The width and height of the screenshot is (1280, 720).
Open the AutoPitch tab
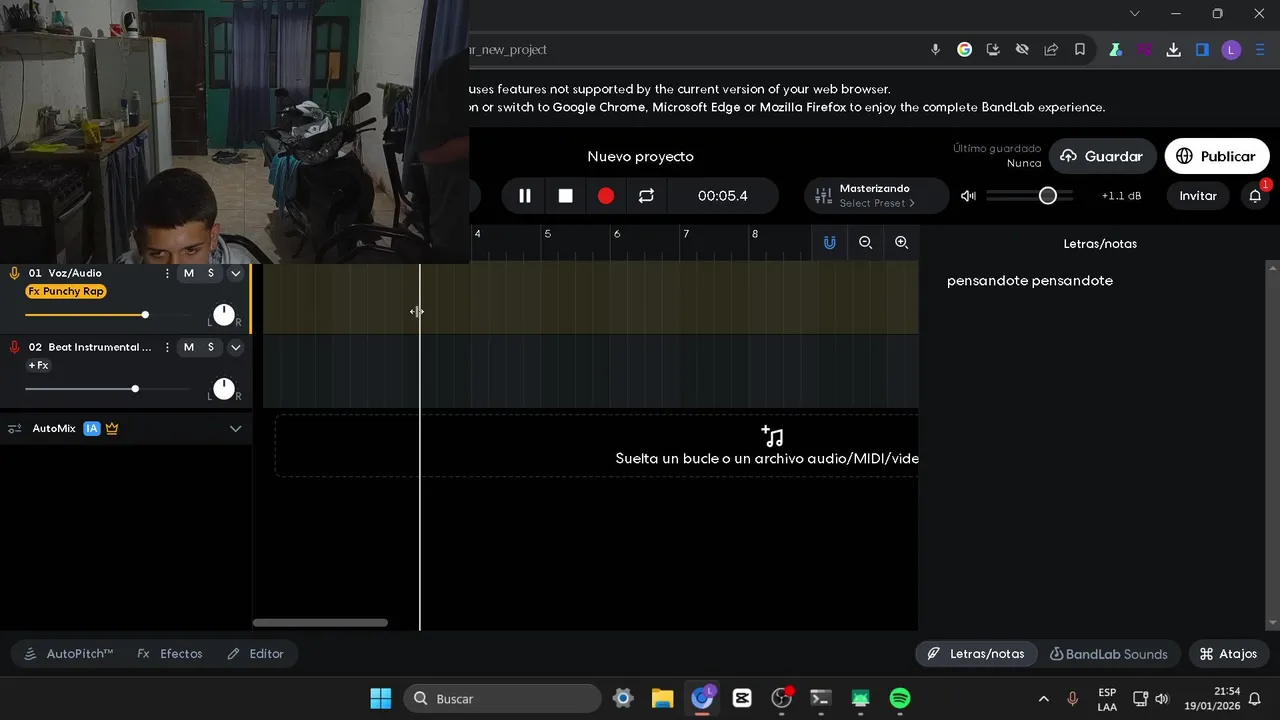(68, 654)
